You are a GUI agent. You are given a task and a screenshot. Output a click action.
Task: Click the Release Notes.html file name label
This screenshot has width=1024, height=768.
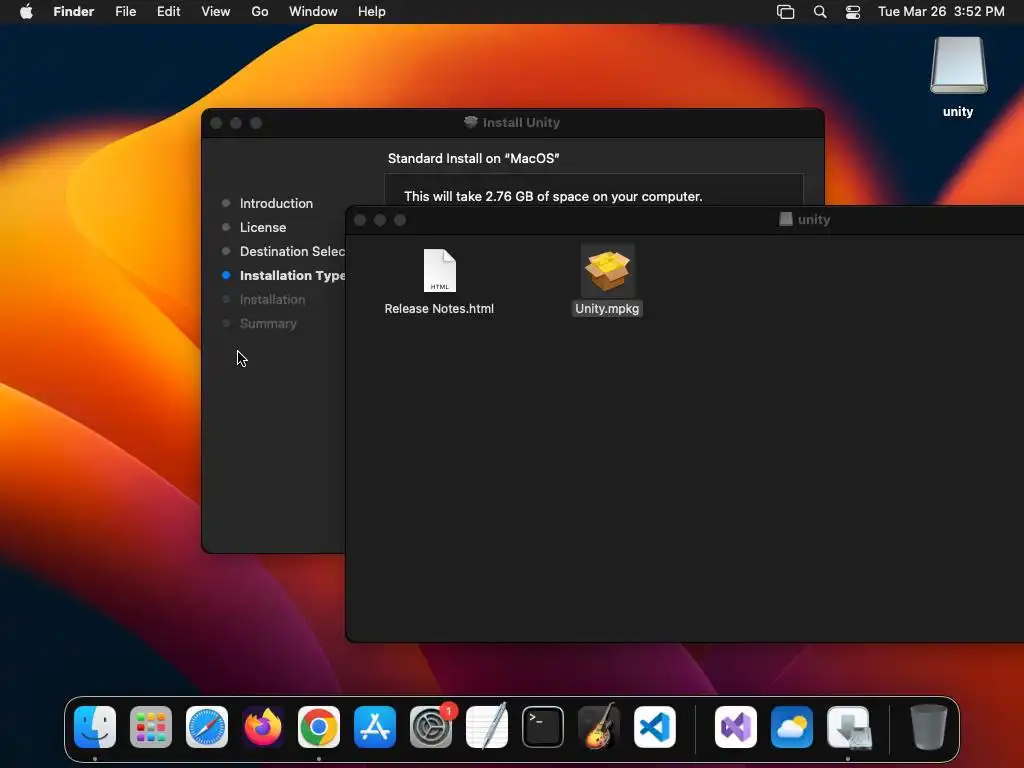[440, 309]
